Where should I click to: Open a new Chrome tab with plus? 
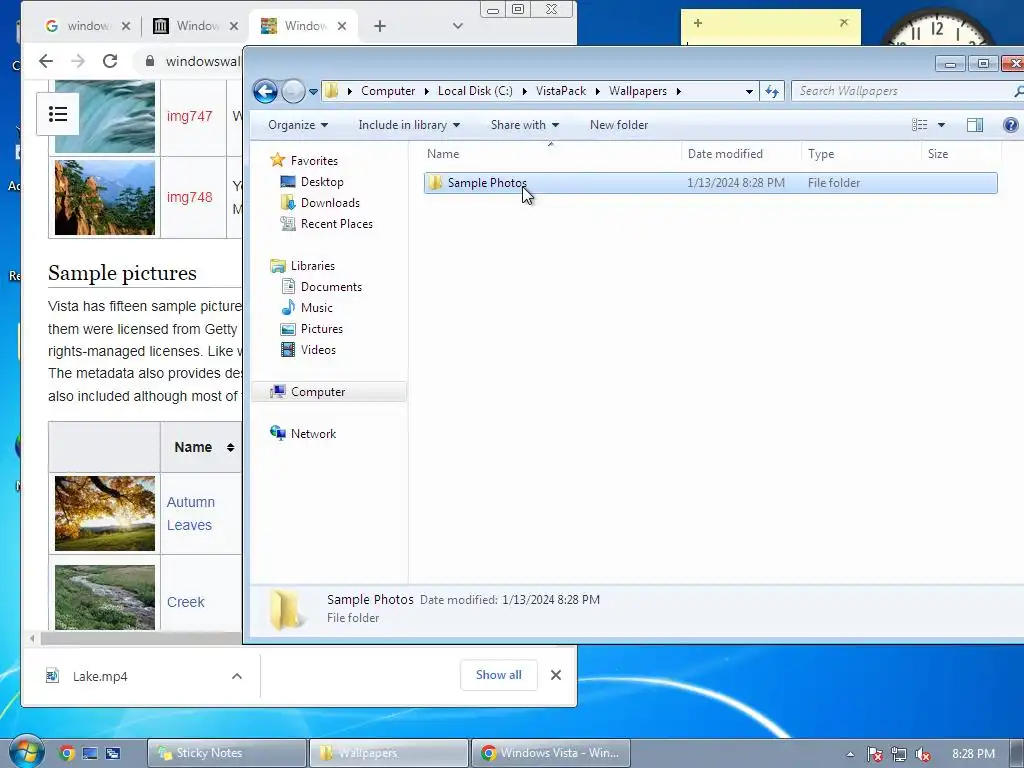click(x=379, y=26)
